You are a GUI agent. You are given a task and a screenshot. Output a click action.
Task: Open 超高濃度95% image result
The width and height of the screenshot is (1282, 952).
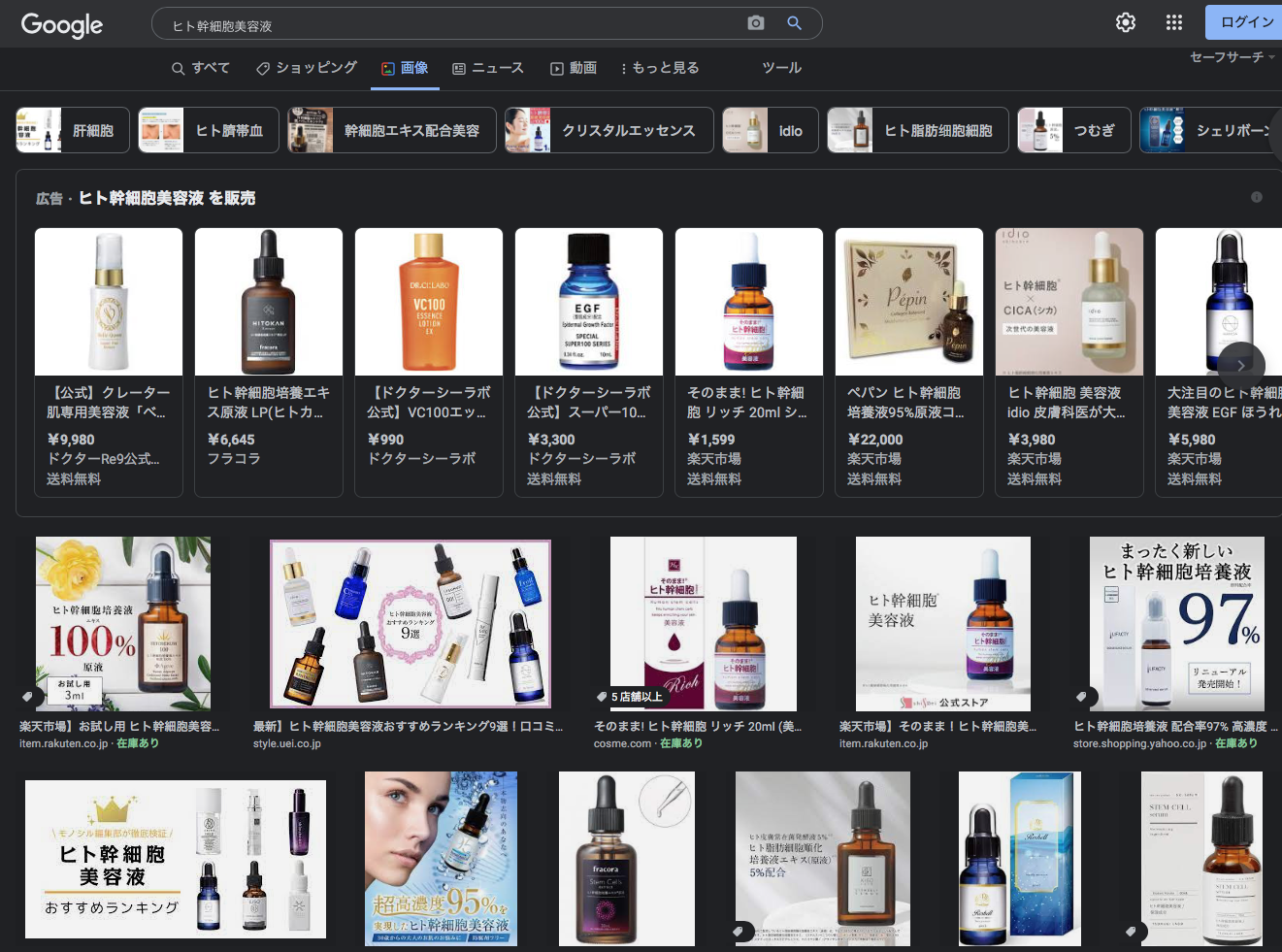441,859
